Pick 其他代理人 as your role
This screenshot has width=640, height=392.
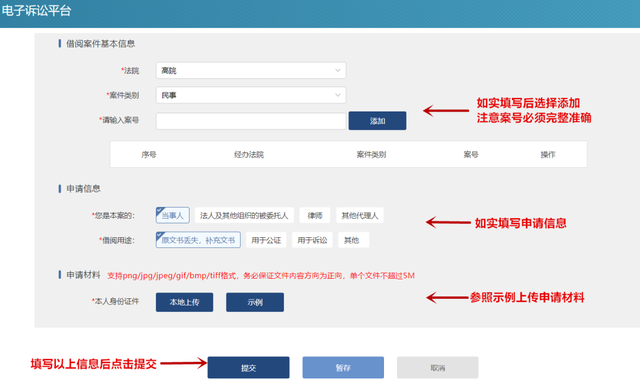[360, 215]
